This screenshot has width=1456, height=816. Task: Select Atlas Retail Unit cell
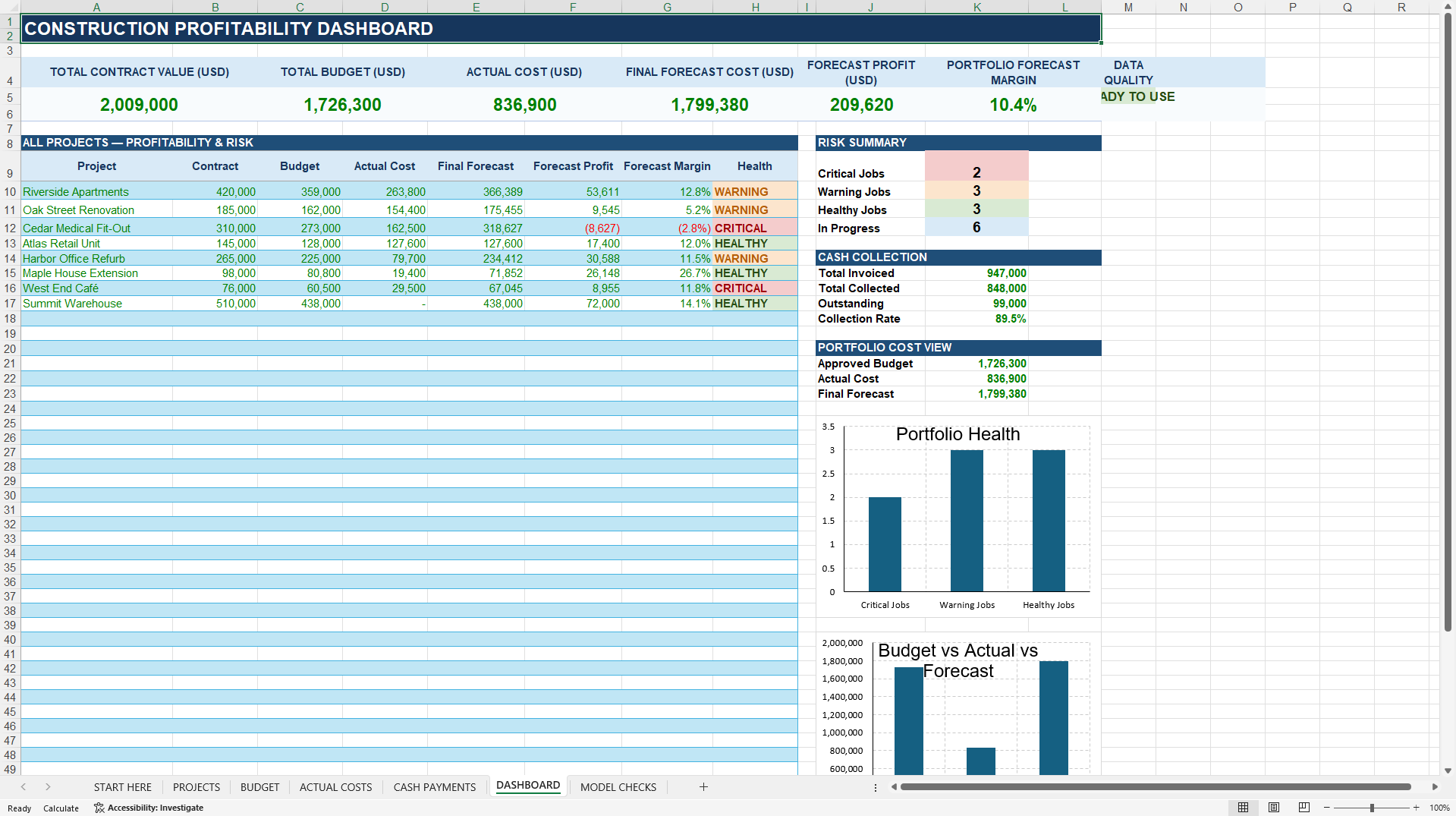coord(96,244)
